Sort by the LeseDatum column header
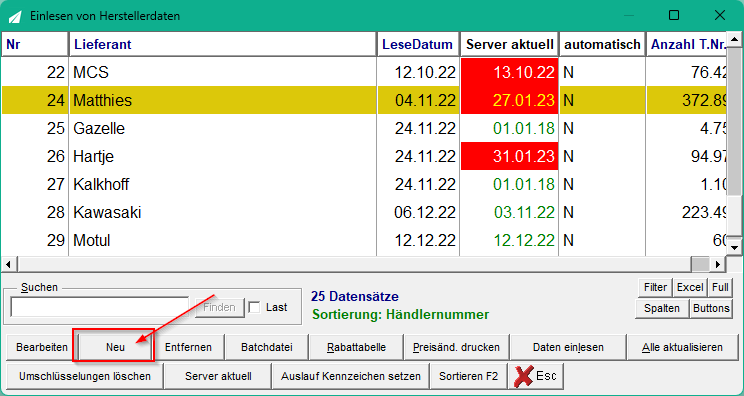This screenshot has width=744, height=396. [x=418, y=45]
